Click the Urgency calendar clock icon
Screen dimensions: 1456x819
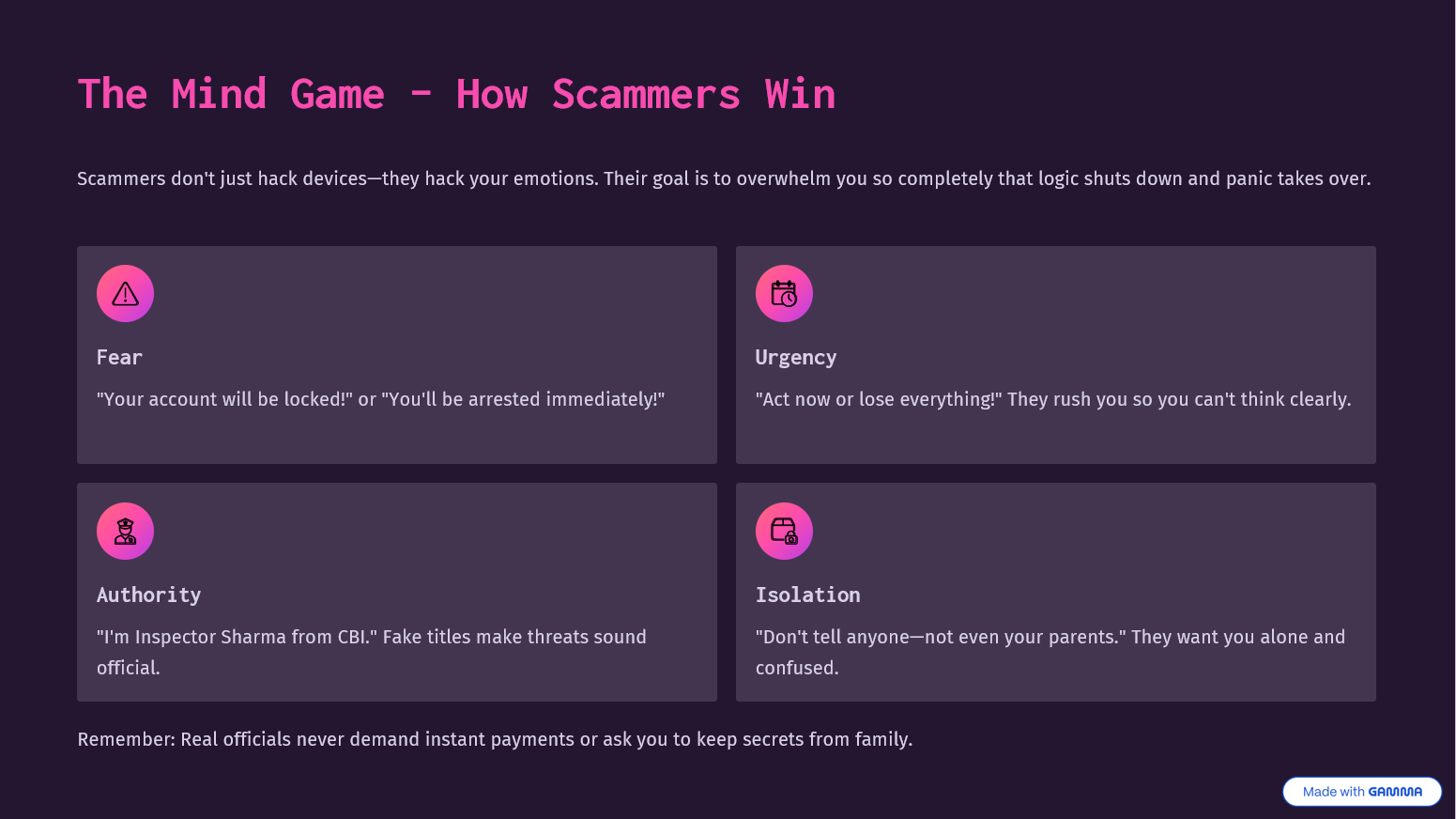[784, 294]
